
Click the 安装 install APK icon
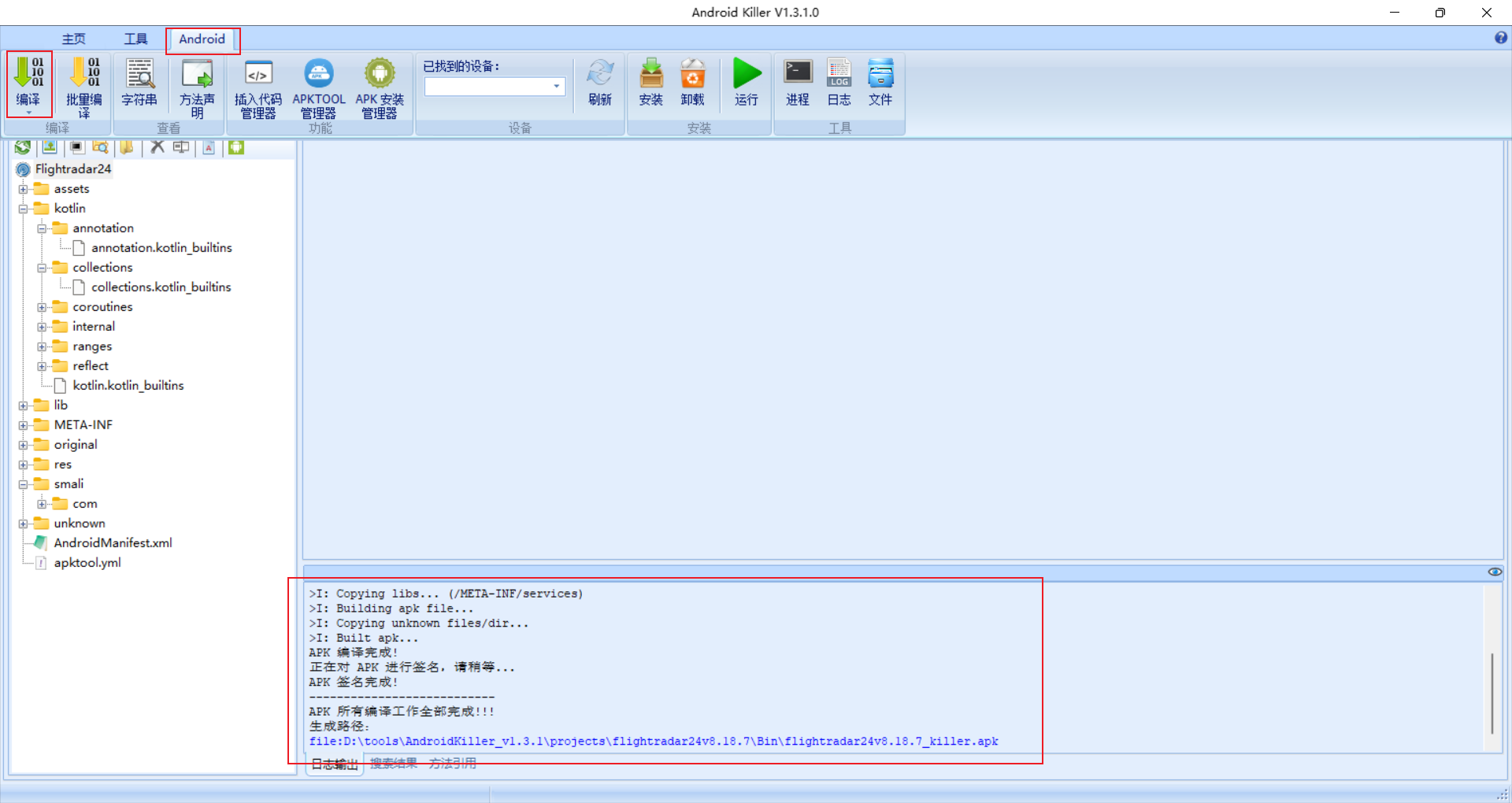pyautogui.click(x=650, y=83)
